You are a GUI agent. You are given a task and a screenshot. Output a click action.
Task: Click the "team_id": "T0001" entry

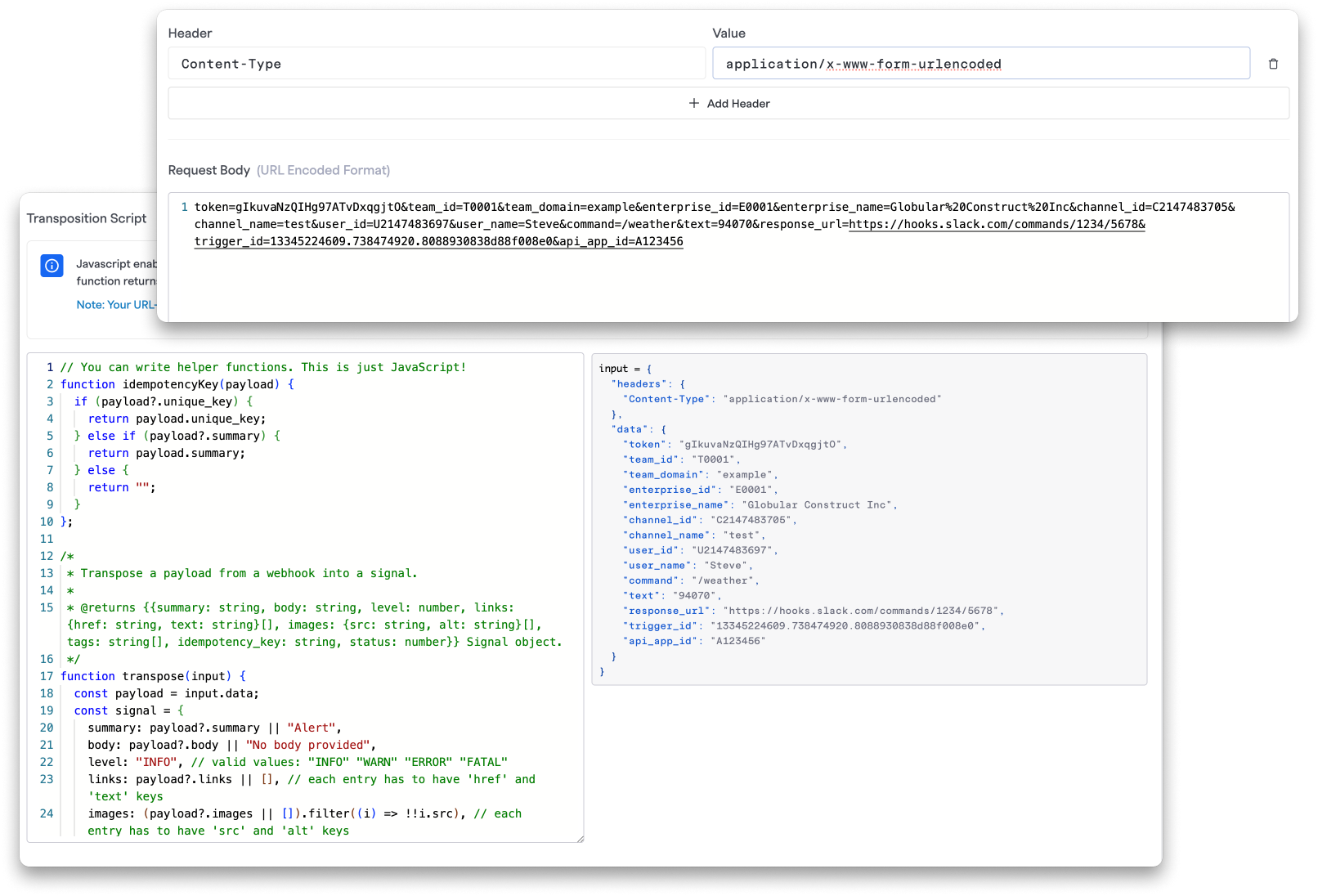point(681,459)
